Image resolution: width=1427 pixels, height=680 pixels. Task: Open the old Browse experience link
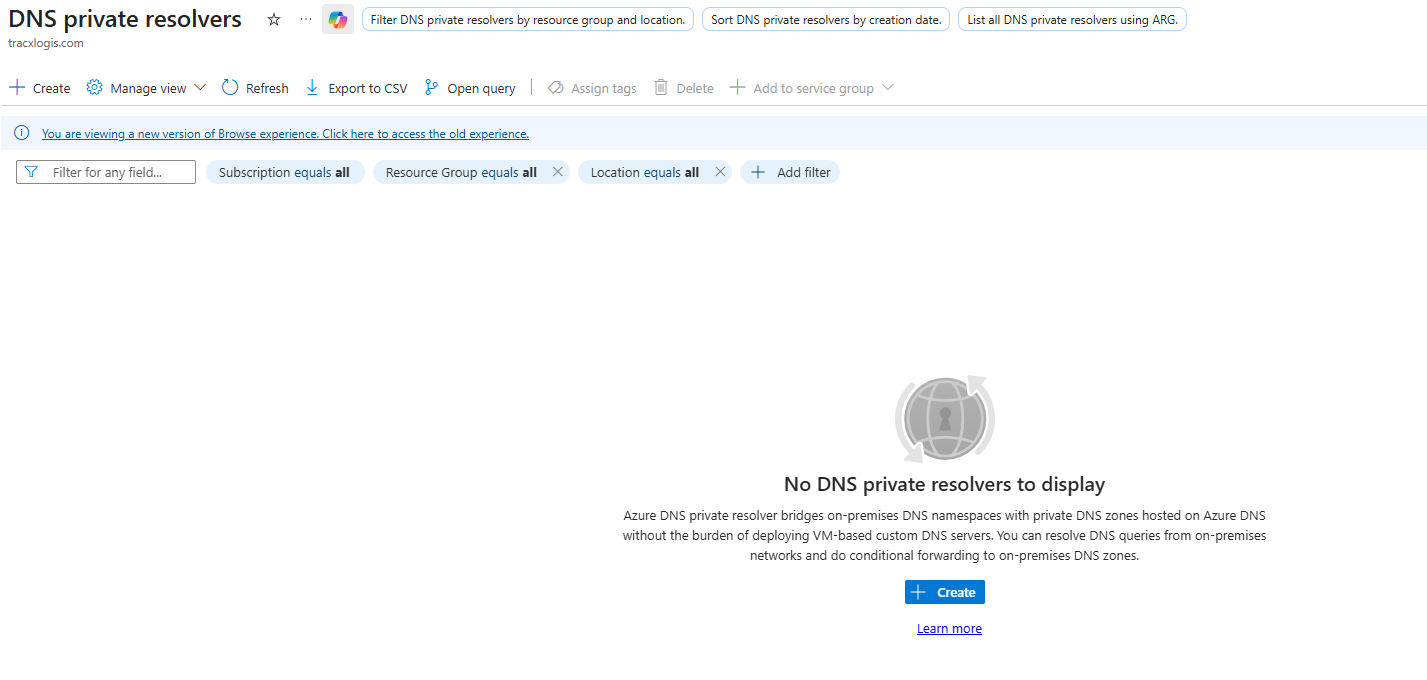[285, 134]
